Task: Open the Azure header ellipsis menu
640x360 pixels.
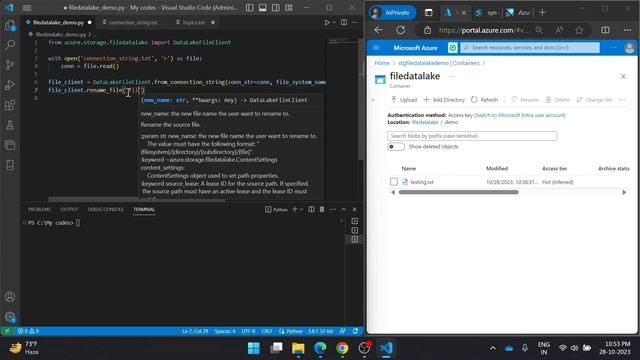Action: click(x=613, y=48)
